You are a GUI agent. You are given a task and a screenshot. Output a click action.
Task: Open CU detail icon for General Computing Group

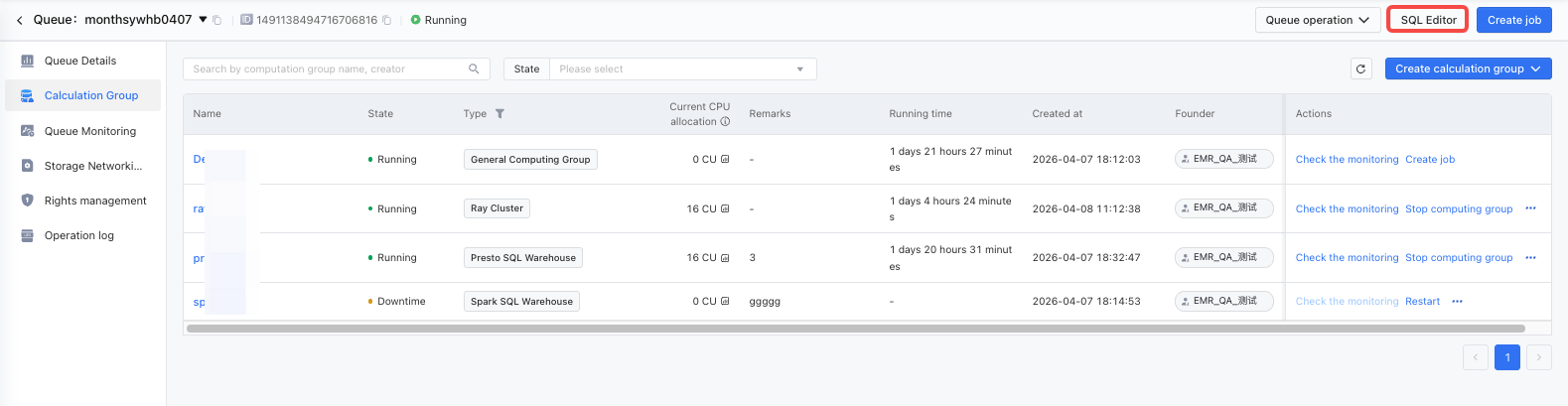click(725, 160)
